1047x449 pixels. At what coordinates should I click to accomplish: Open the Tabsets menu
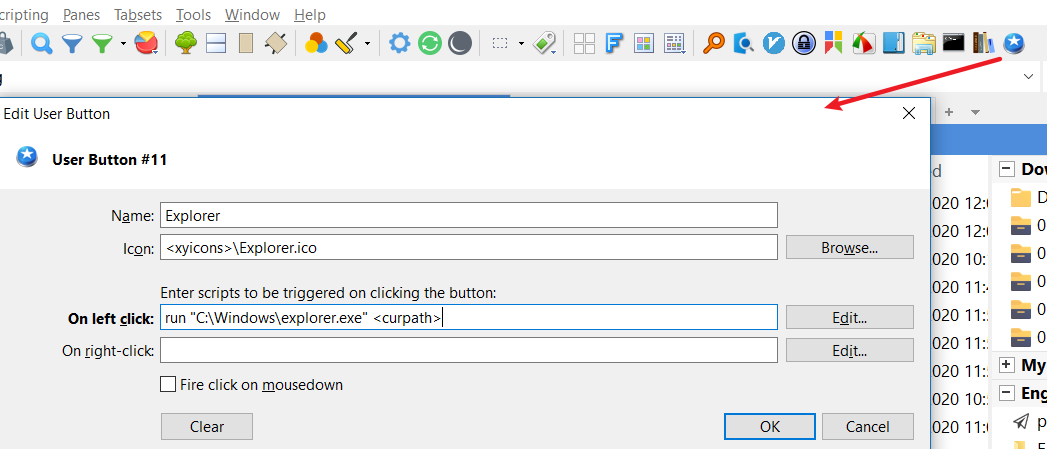click(x=138, y=15)
